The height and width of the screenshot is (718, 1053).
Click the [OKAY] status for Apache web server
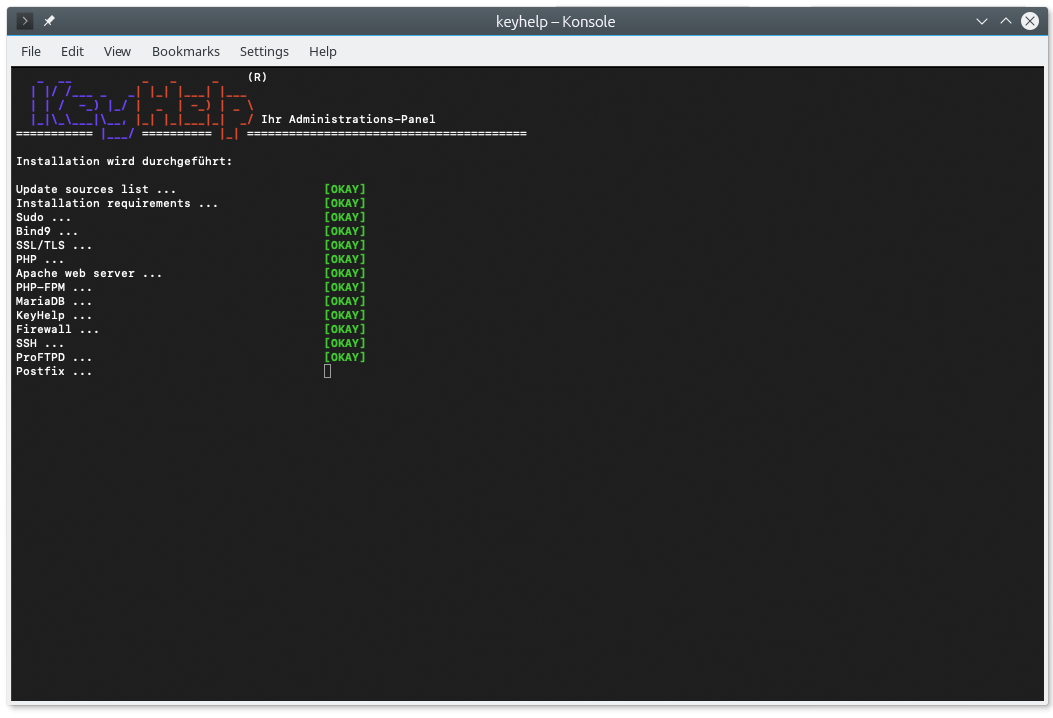tap(345, 273)
